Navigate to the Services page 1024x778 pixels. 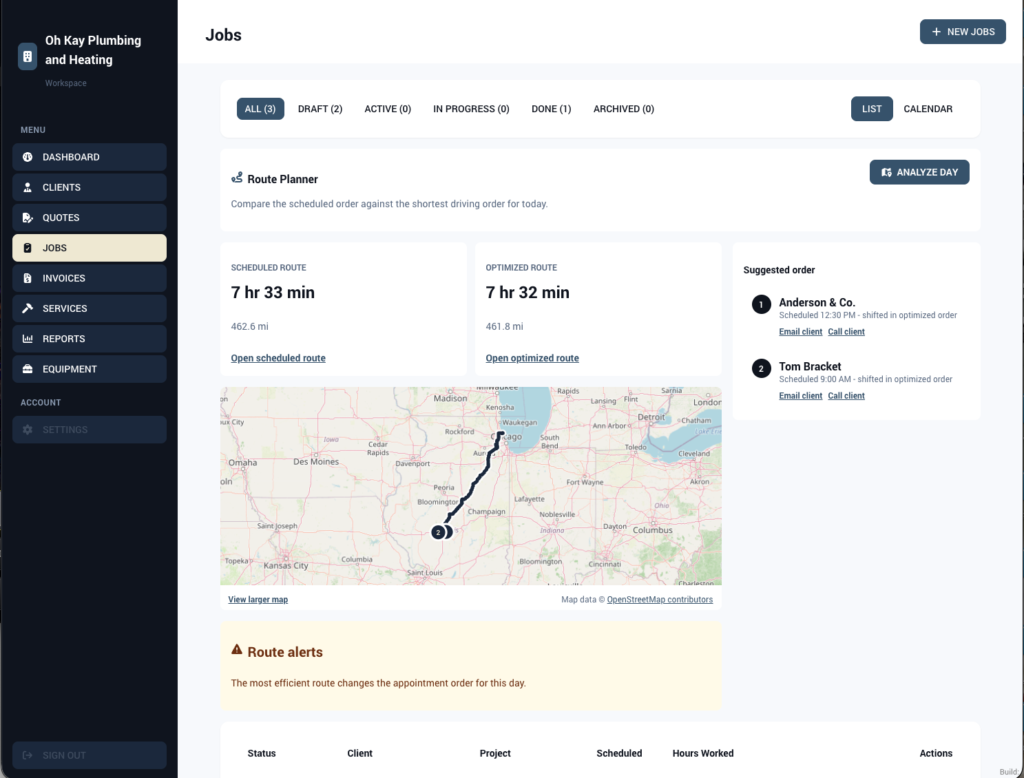coord(89,308)
